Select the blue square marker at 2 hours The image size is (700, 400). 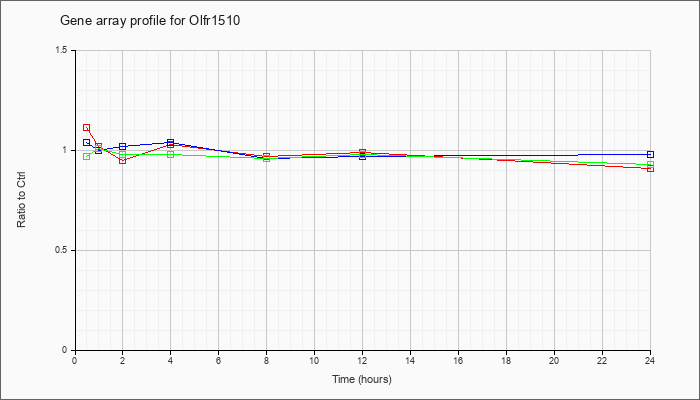123,146
